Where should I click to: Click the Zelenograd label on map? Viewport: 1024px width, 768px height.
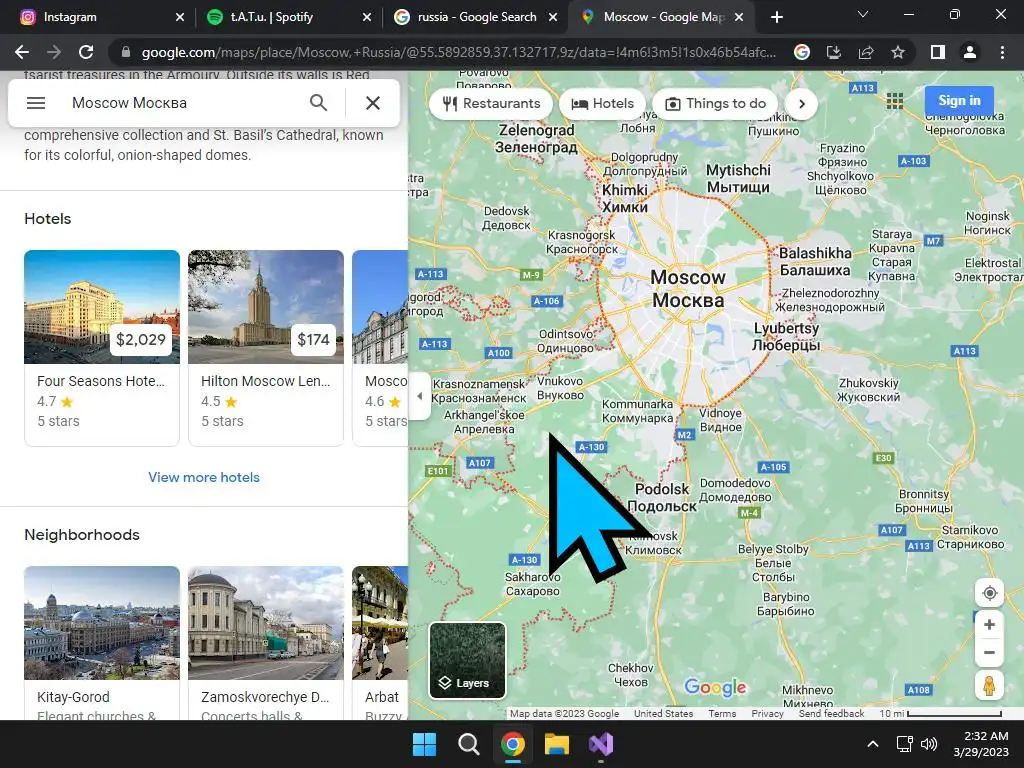537,138
